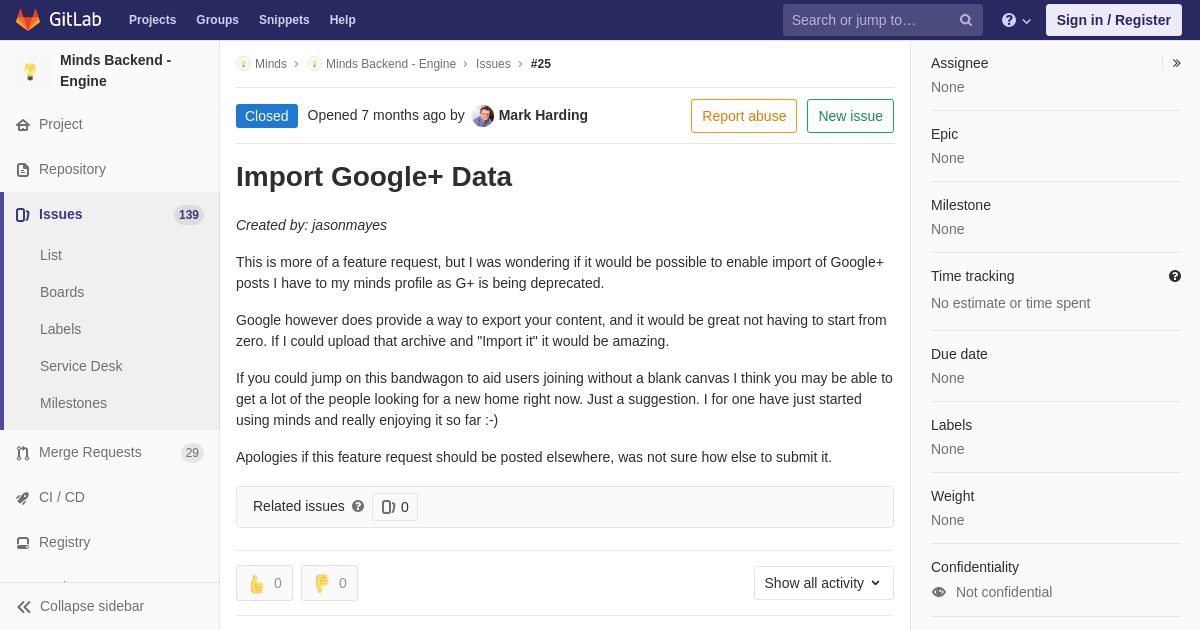
Task: Go to Snippets in top navigation
Action: point(284,20)
